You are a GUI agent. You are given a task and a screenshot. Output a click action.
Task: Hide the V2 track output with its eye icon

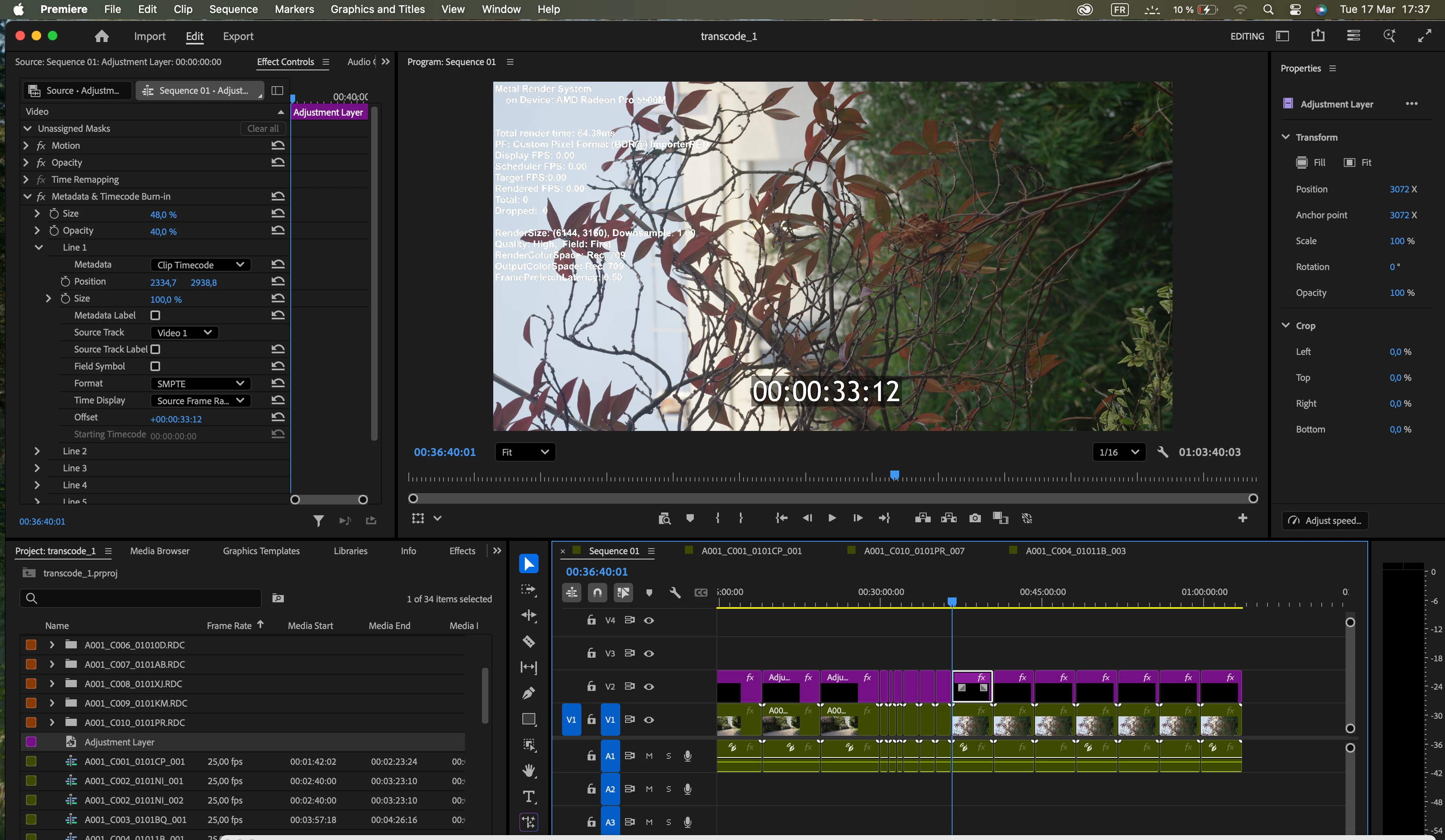[x=649, y=686]
